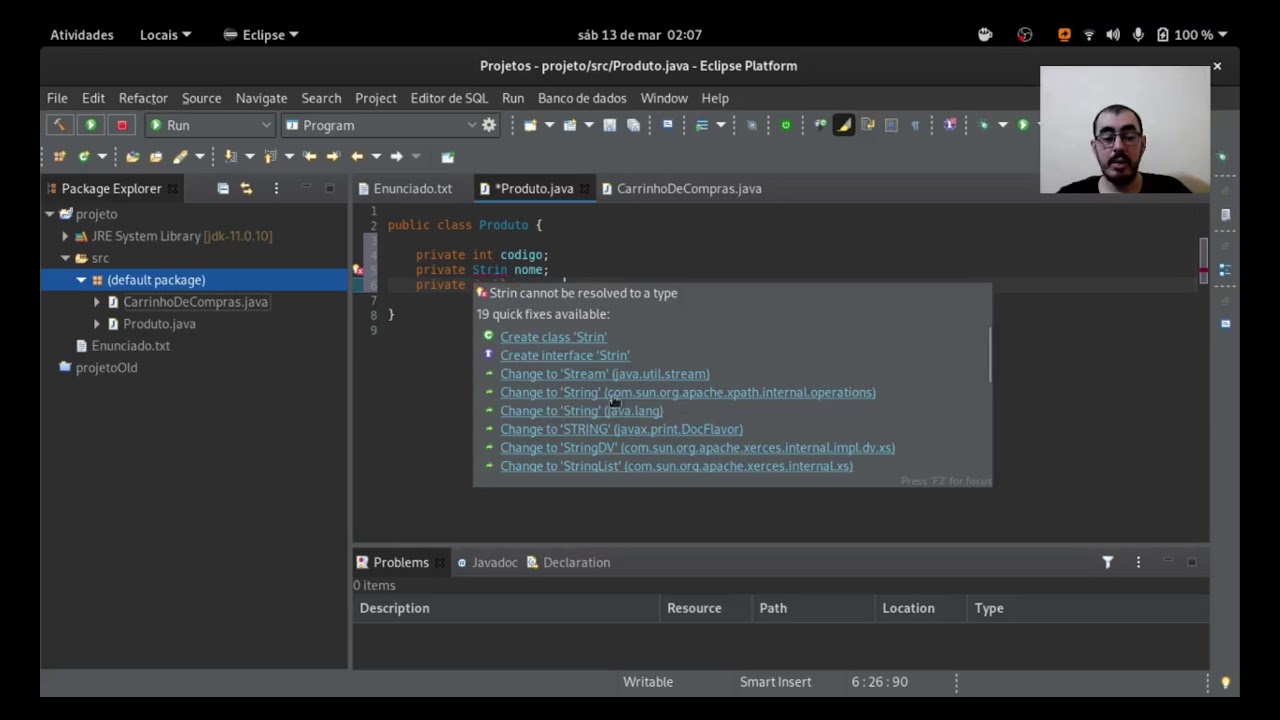
Task: Collapse the projeto tree node
Action: pos(49,214)
